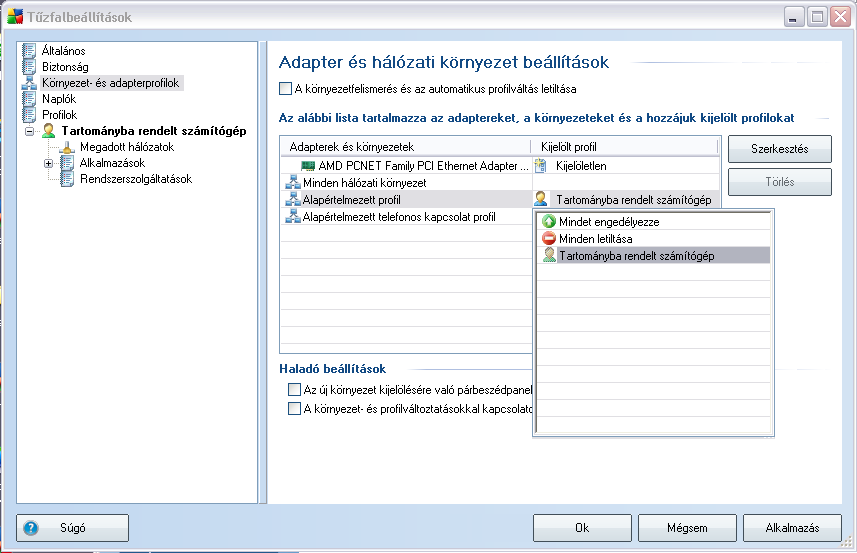Click the red Minden letiltása icon
Viewport: 857px width, 553px height.
[x=549, y=238]
